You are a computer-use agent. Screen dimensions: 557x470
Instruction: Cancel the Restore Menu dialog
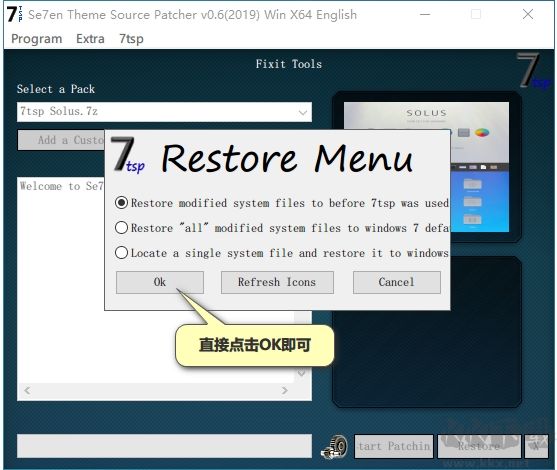397,282
